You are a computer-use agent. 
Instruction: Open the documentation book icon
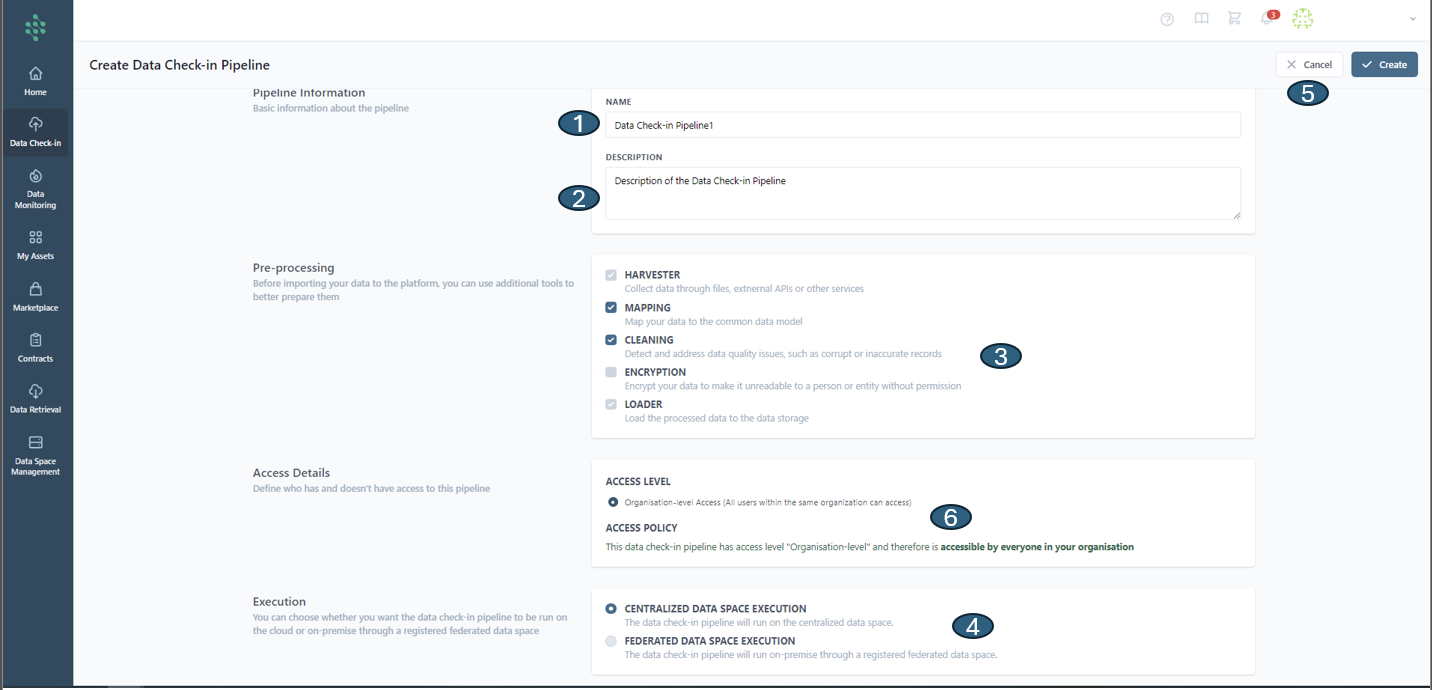[x=1201, y=19]
